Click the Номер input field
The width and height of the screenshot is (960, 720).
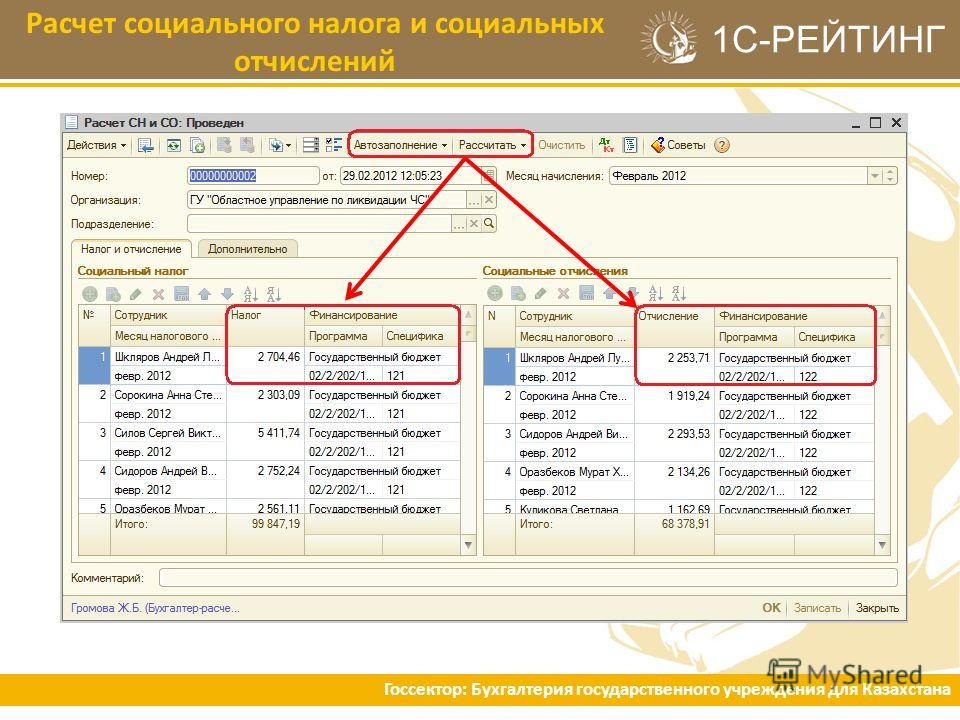pyautogui.click(x=253, y=176)
